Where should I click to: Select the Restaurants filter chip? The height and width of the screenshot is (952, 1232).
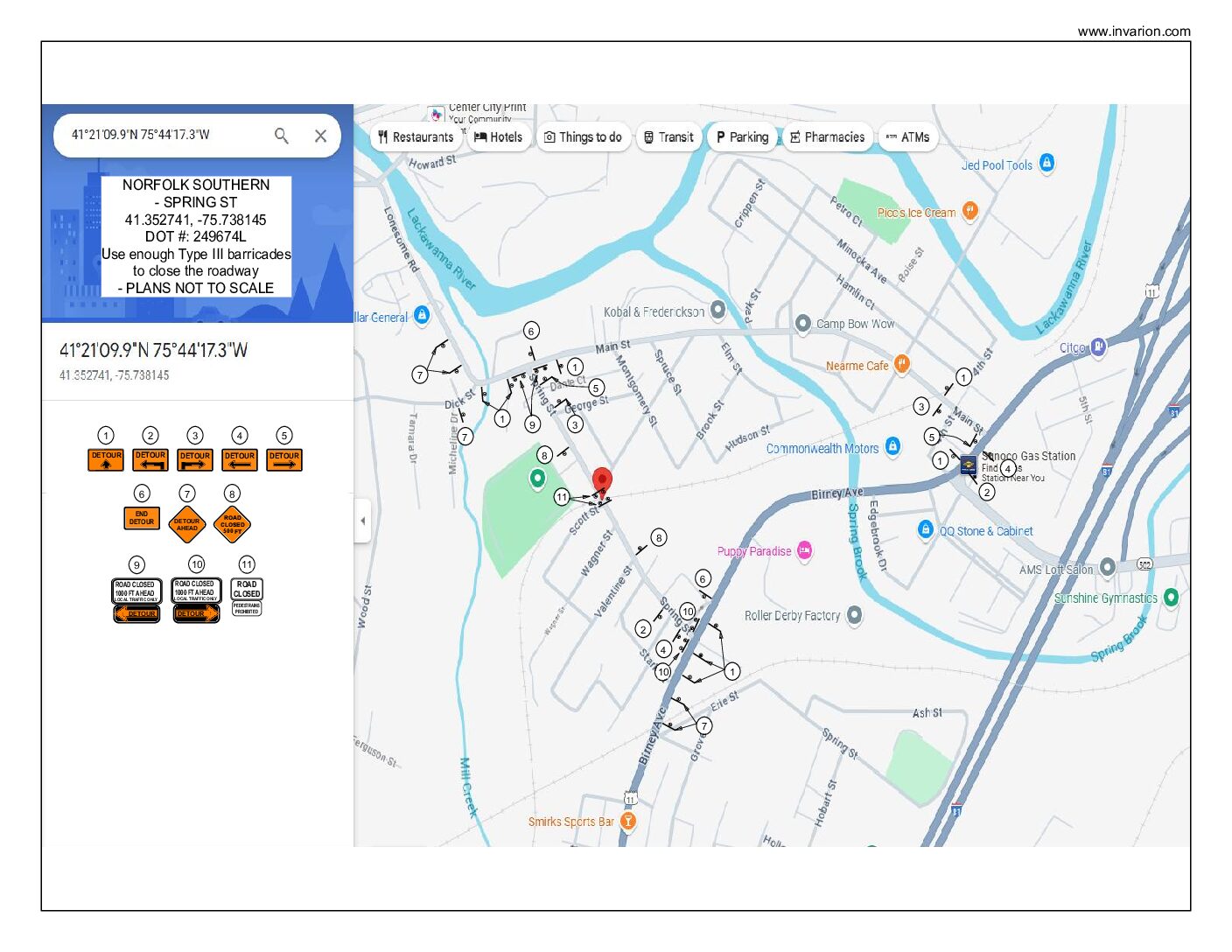click(x=416, y=137)
